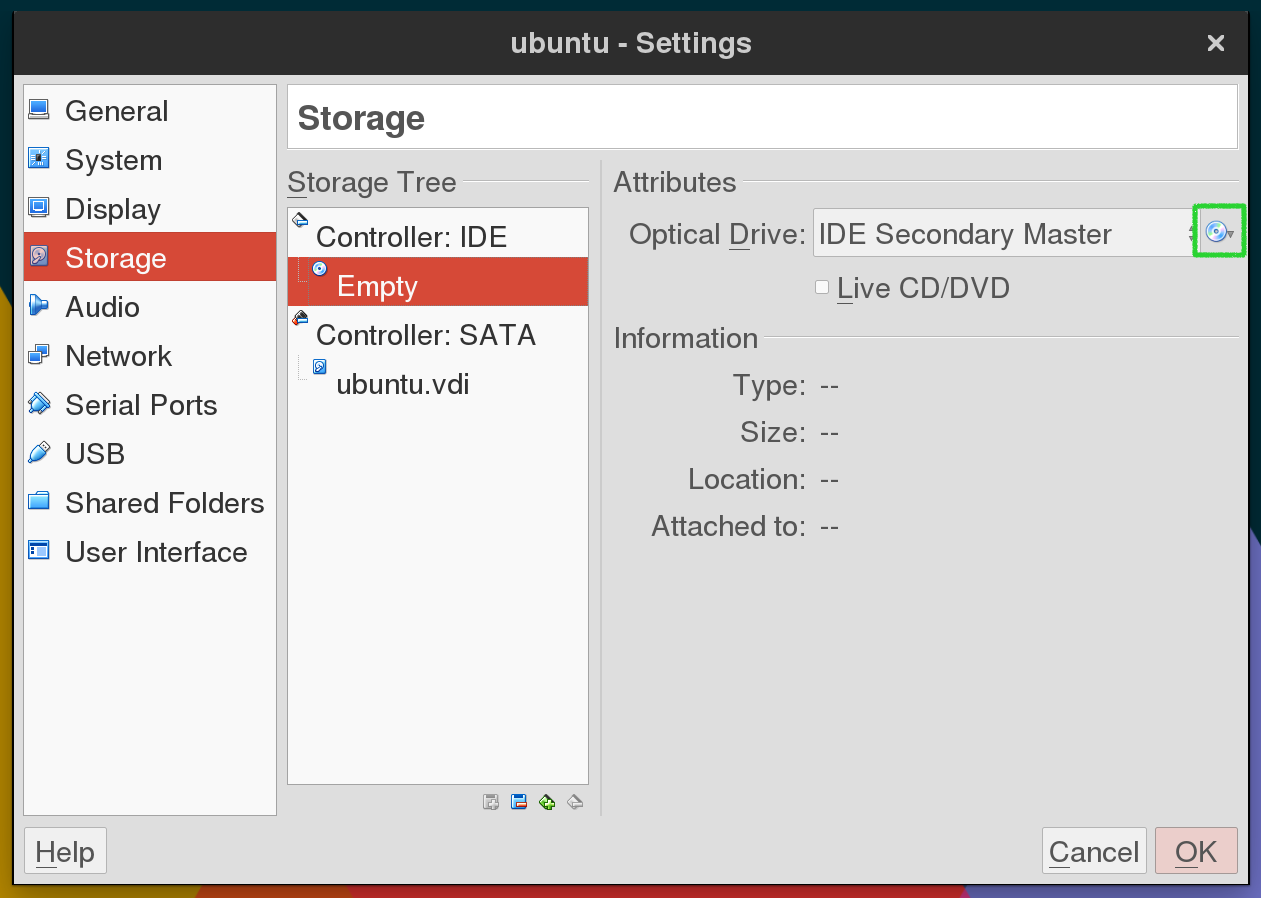Click the Attached to: information label
This screenshot has width=1261, height=898.
tap(729, 526)
